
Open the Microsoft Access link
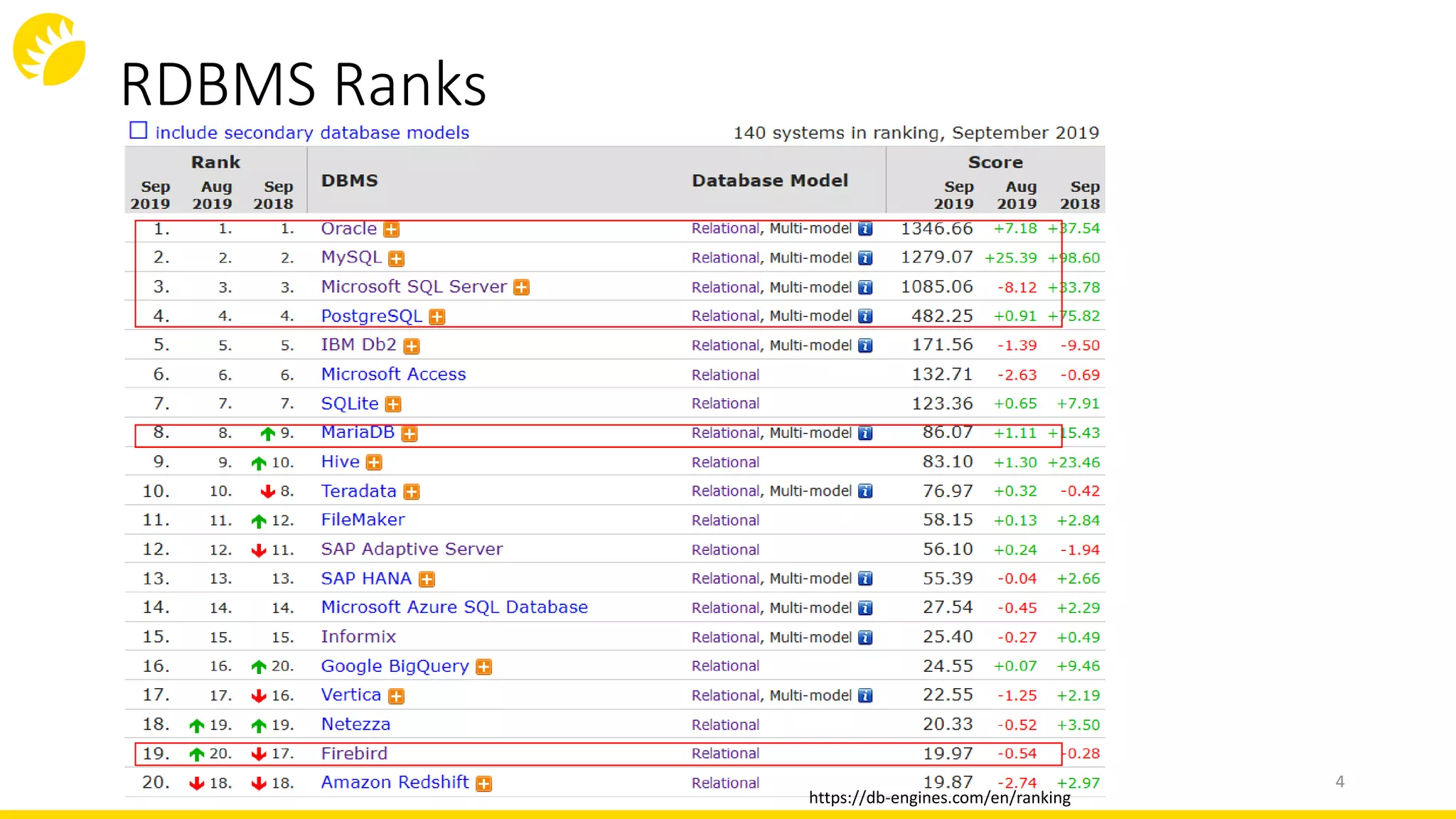coord(393,374)
